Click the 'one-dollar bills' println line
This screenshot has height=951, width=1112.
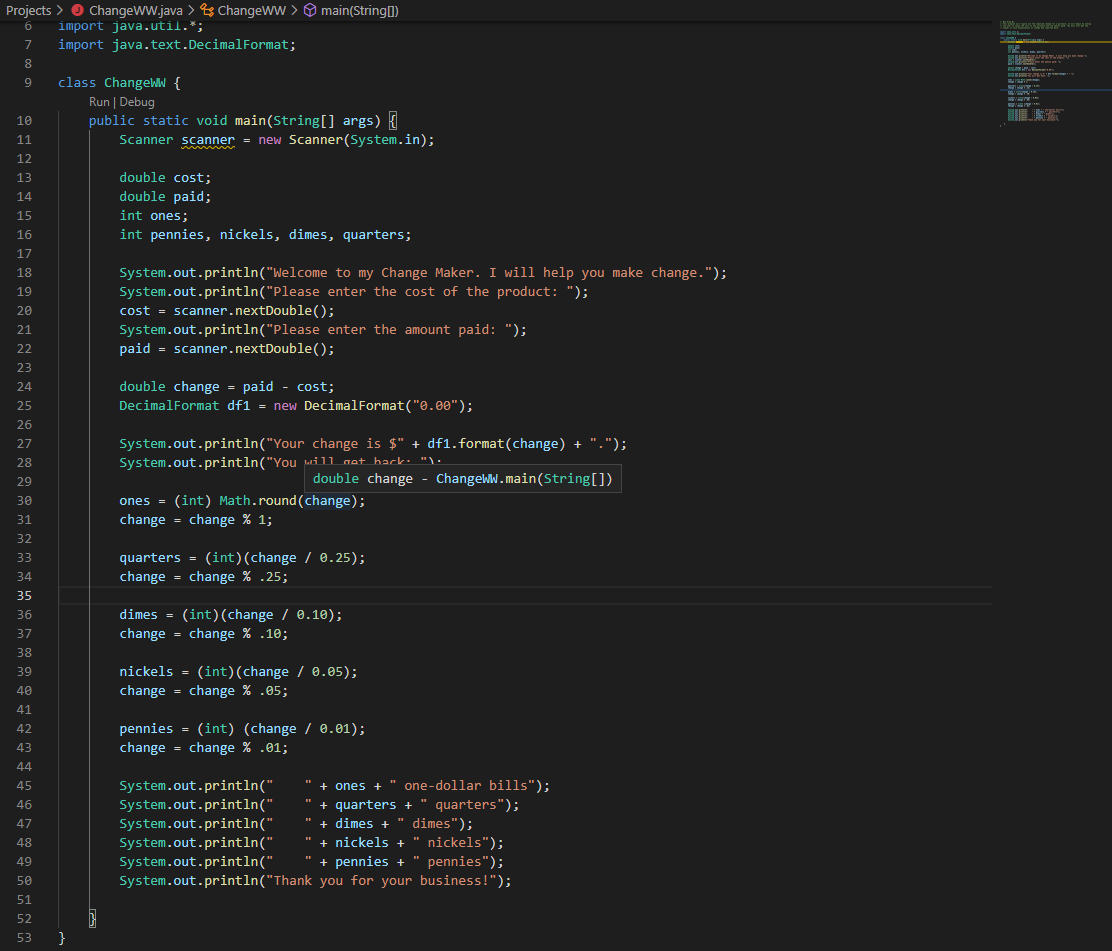(335, 786)
